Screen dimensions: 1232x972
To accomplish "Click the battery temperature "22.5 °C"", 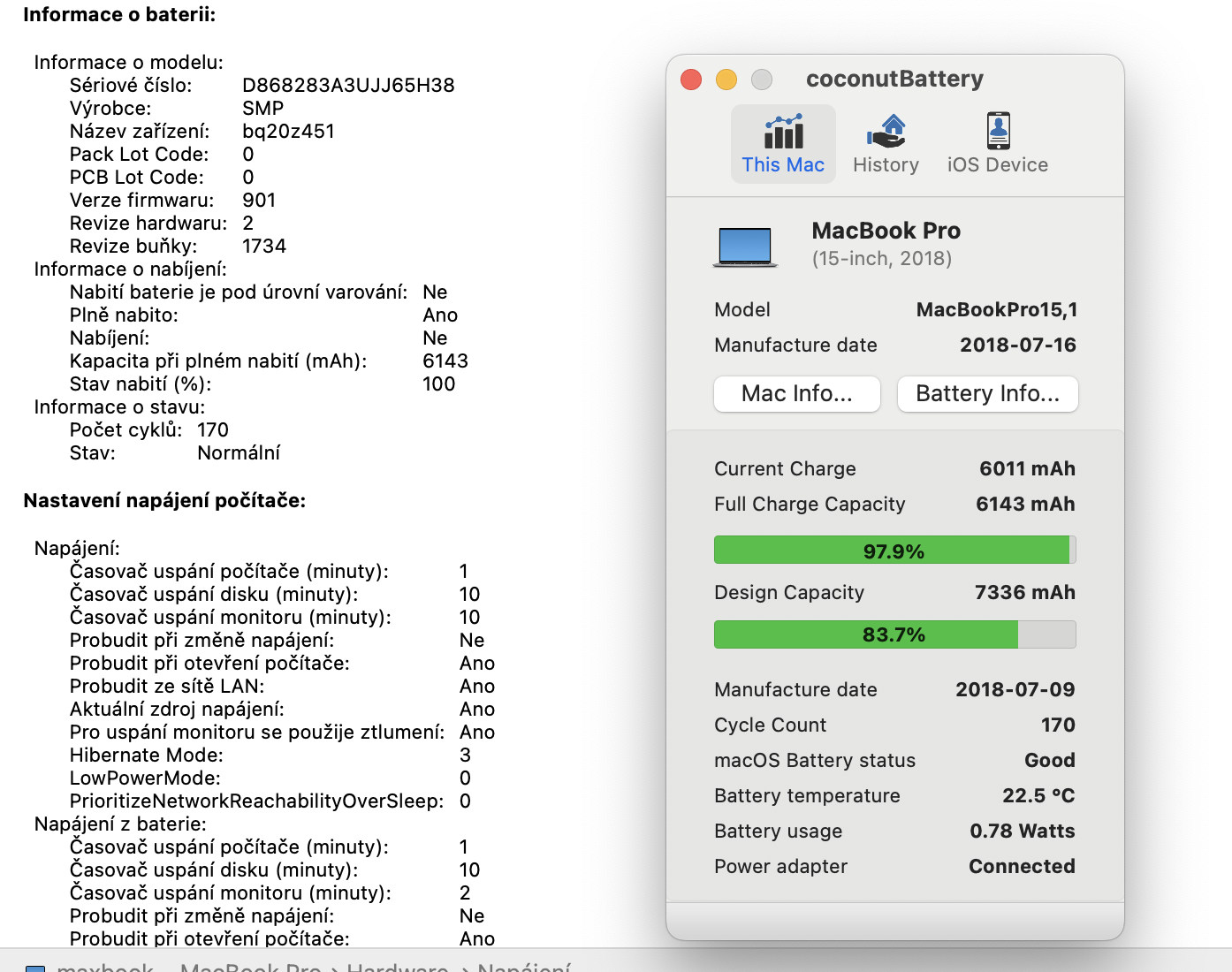I will click(1038, 795).
